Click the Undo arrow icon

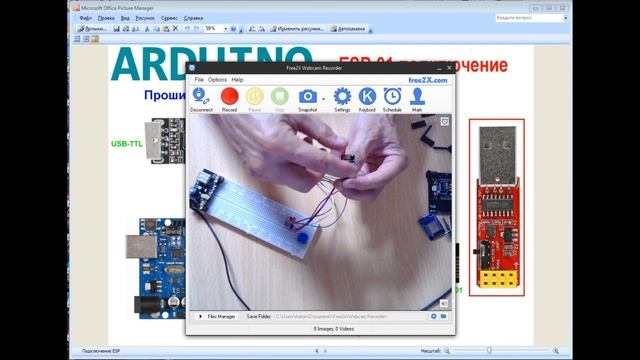[x=187, y=29]
